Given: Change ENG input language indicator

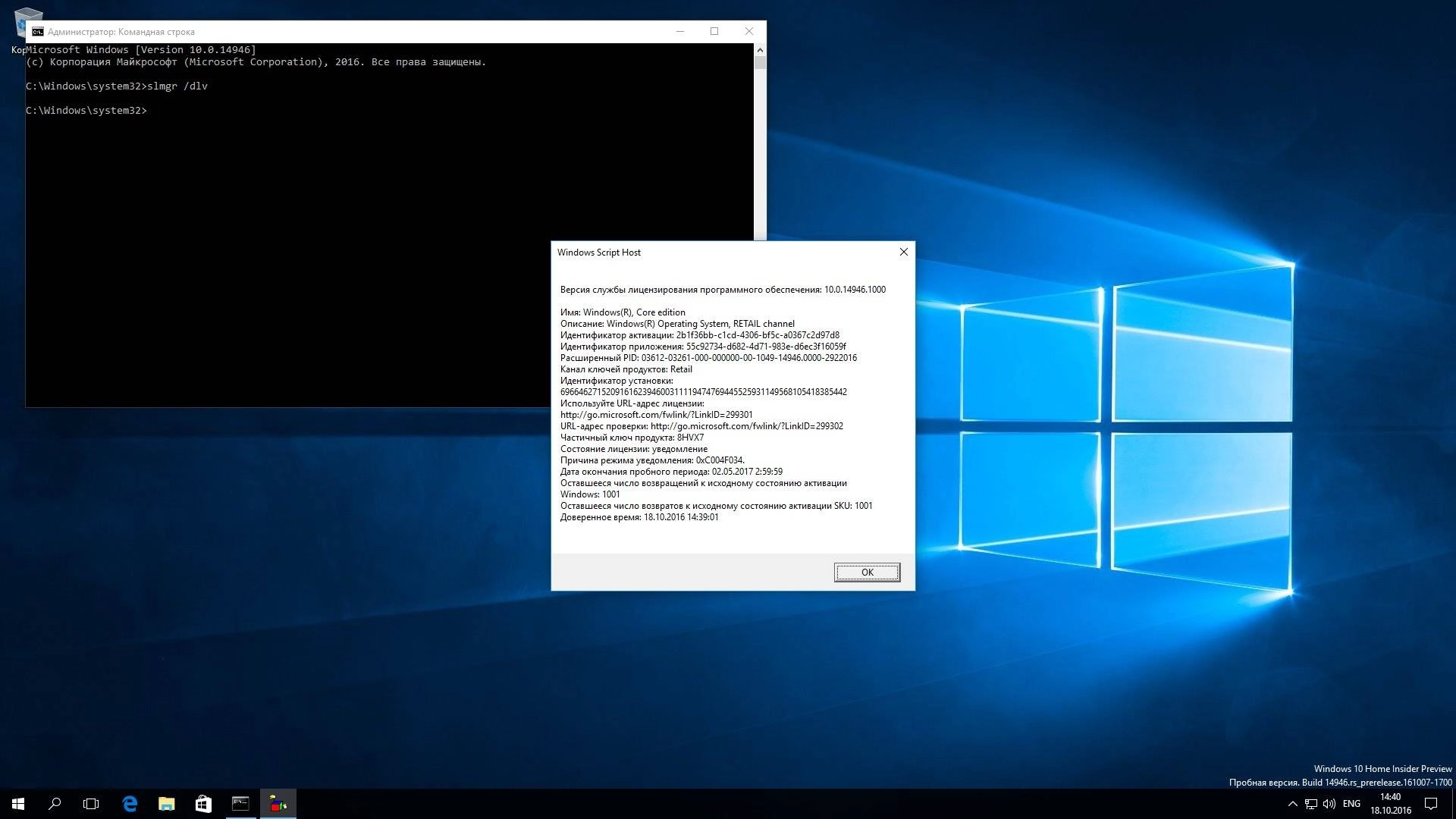Looking at the screenshot, I should pyautogui.click(x=1351, y=804).
